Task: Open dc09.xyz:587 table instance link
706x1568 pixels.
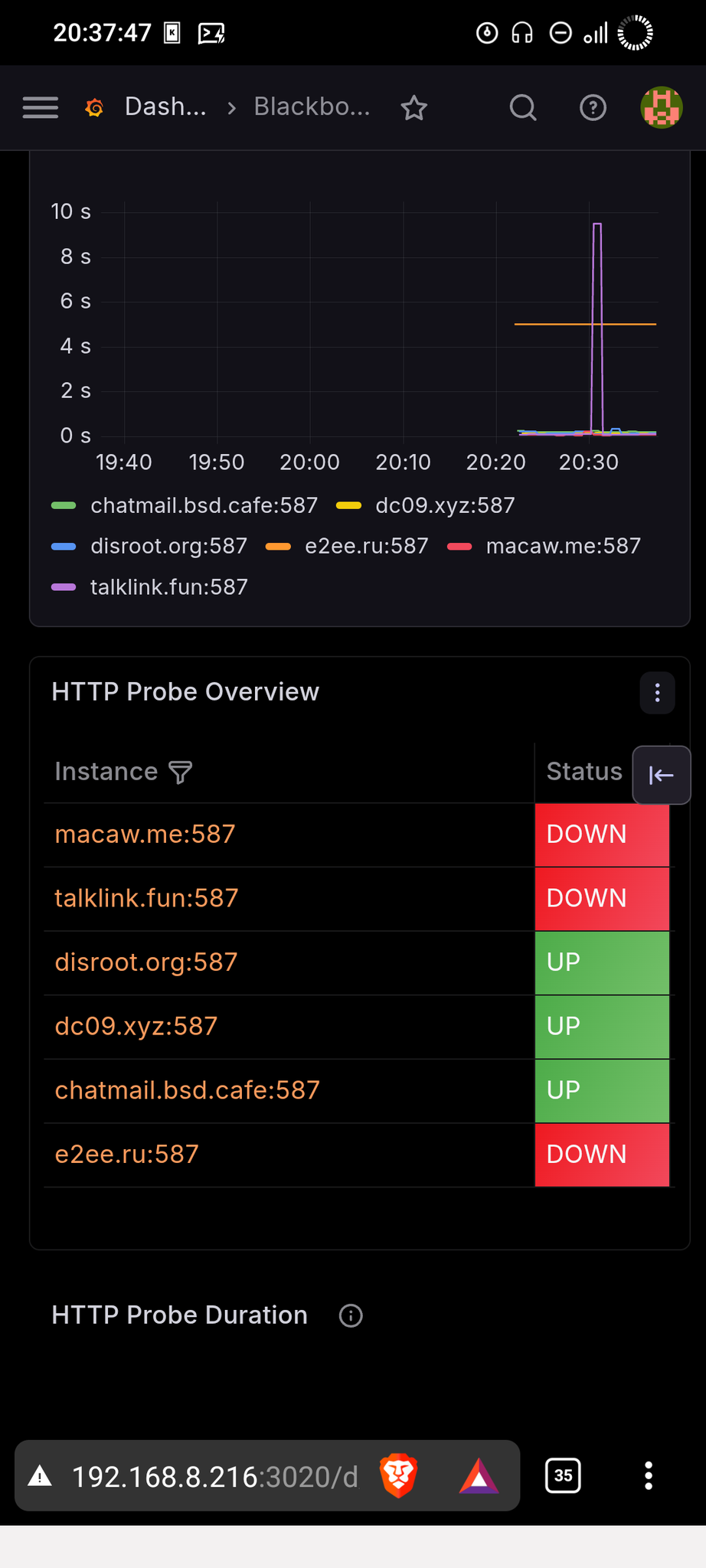Action: 136,1027
